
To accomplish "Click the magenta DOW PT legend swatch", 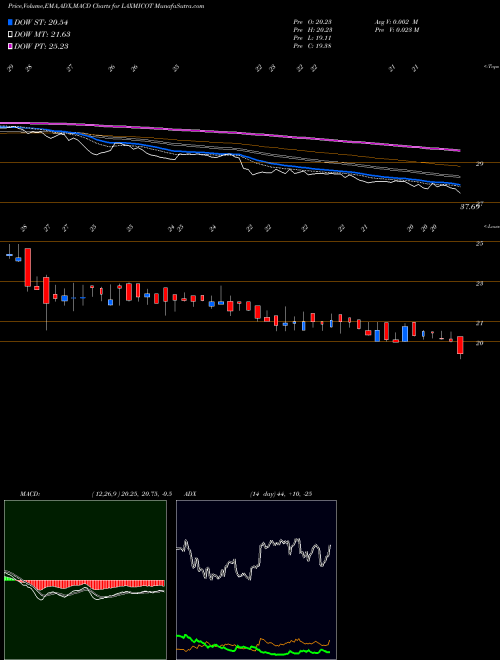I will pos(10,46).
